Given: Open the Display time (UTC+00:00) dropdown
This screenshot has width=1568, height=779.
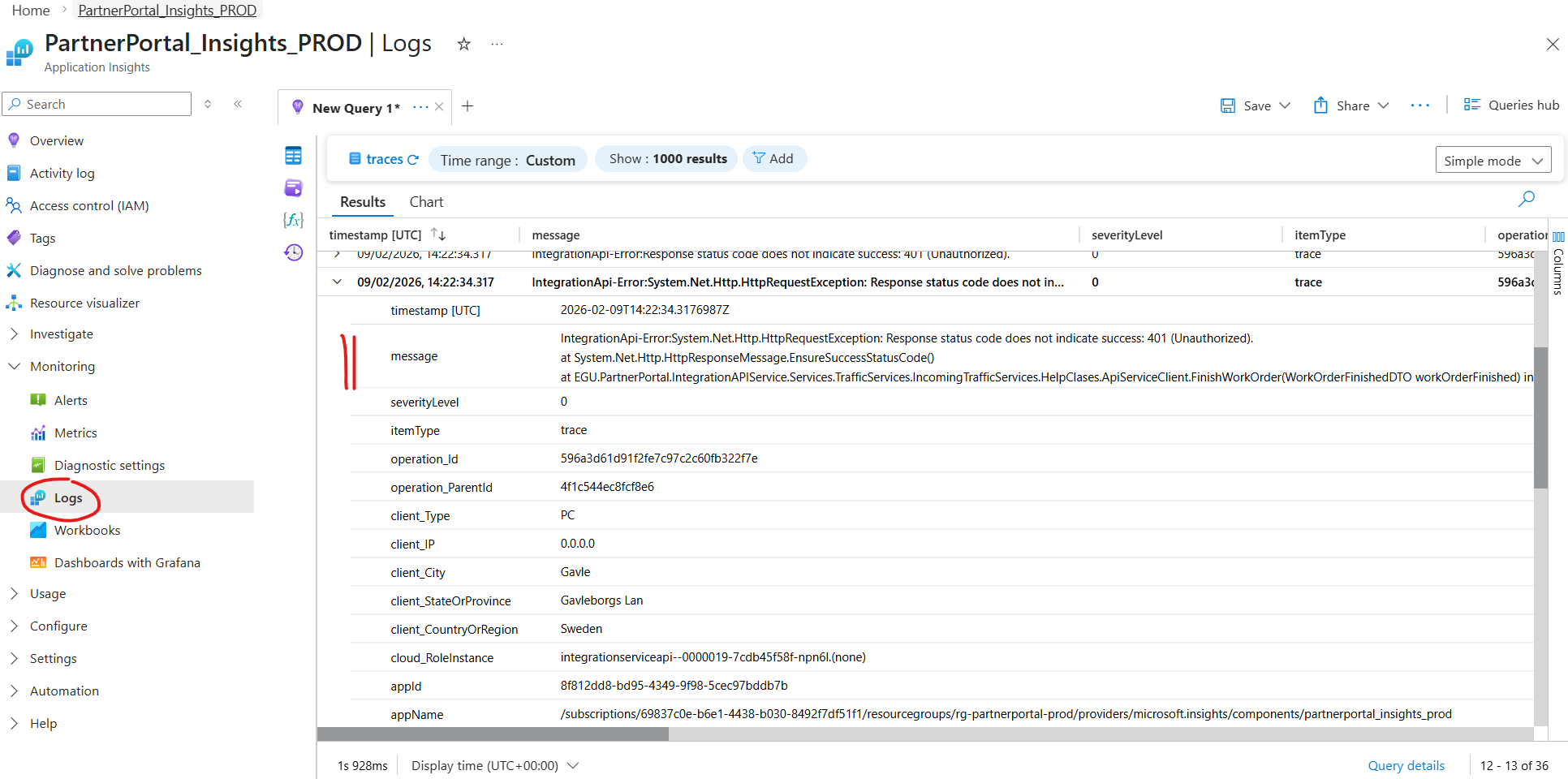Looking at the screenshot, I should pos(494,765).
